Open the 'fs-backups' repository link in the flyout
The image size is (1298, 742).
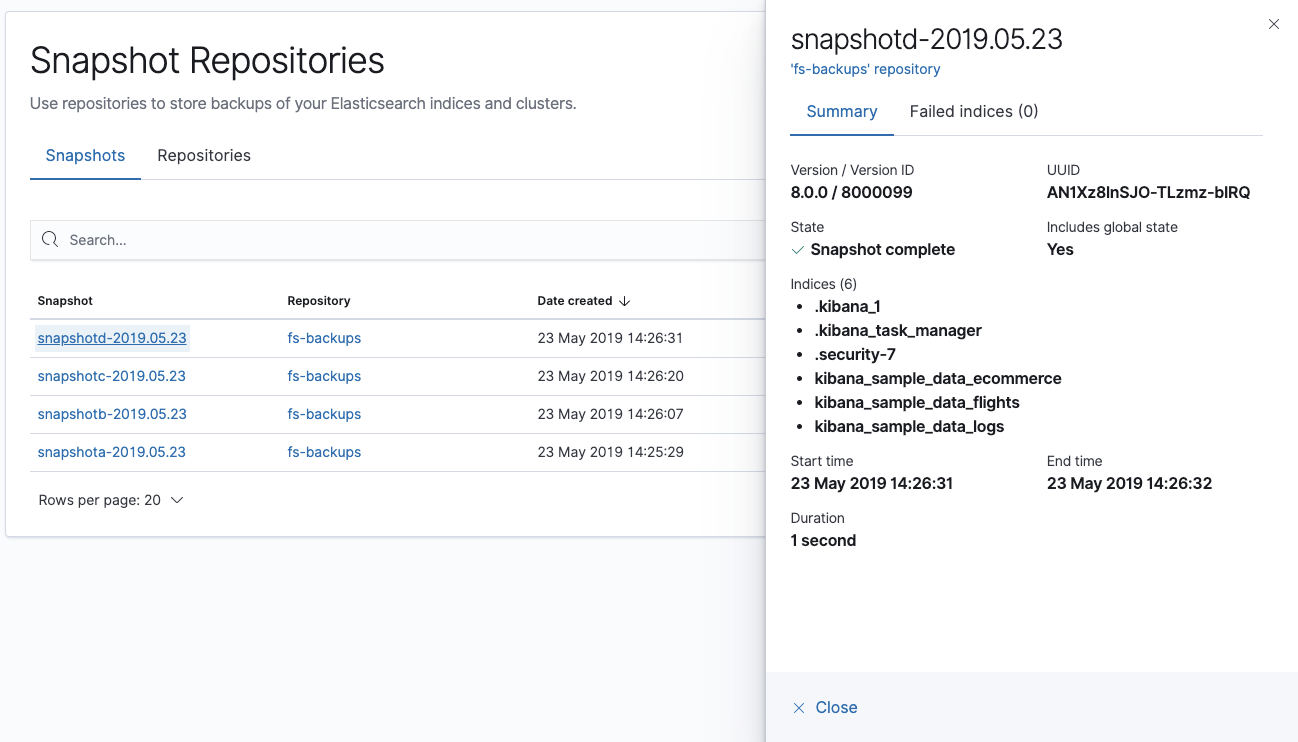click(864, 69)
